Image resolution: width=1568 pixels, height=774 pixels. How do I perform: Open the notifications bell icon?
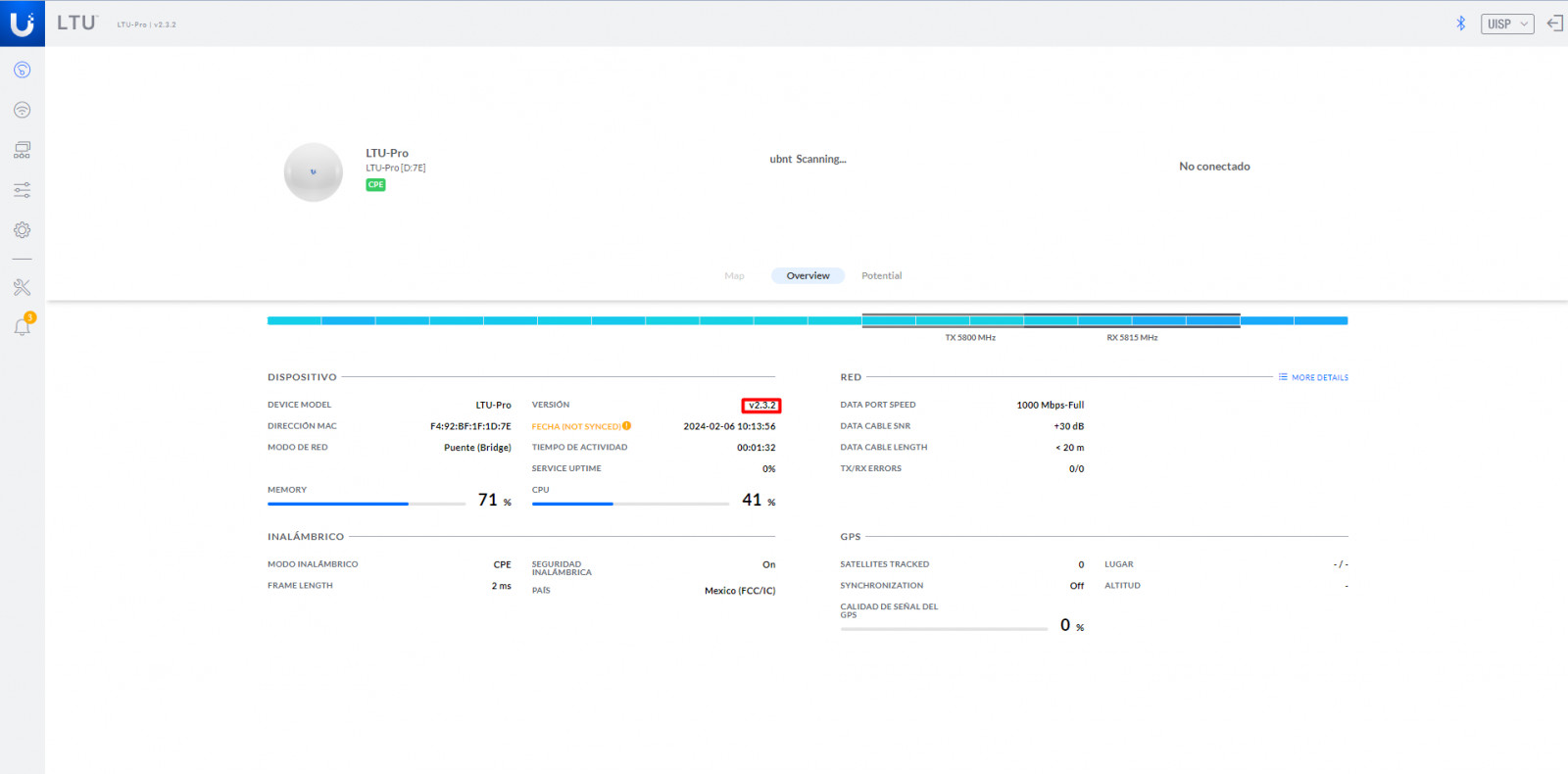[22, 327]
